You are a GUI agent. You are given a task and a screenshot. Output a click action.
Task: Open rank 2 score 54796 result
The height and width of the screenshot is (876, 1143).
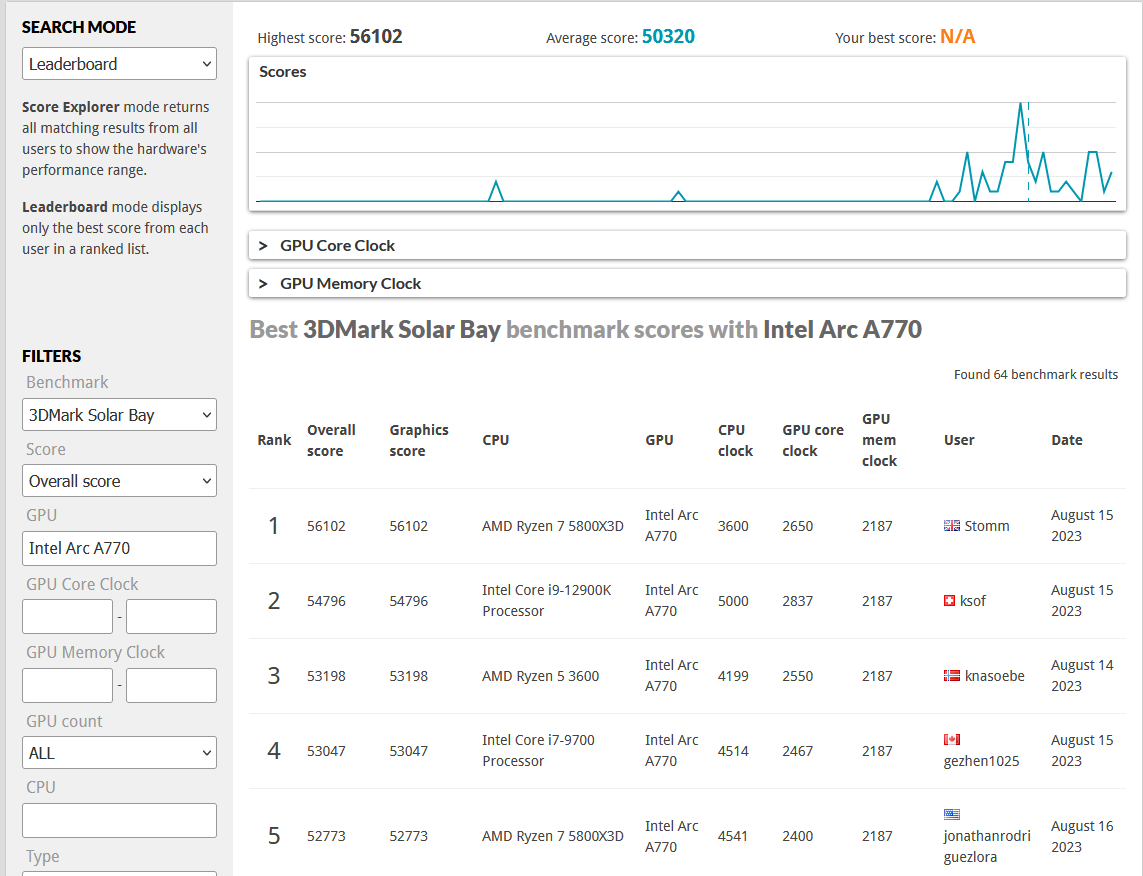click(326, 601)
